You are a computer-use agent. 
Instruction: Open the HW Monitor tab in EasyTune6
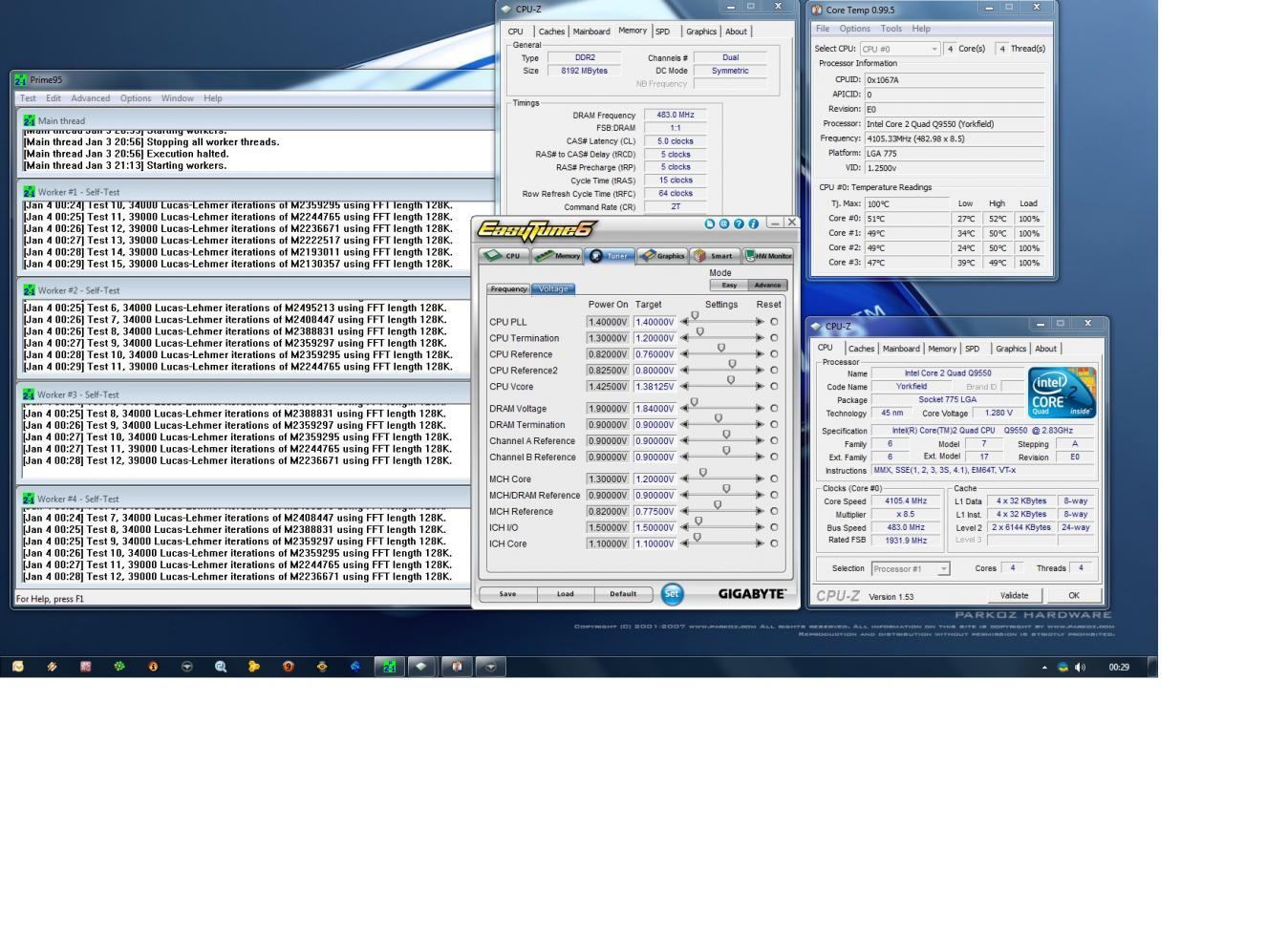point(768,256)
